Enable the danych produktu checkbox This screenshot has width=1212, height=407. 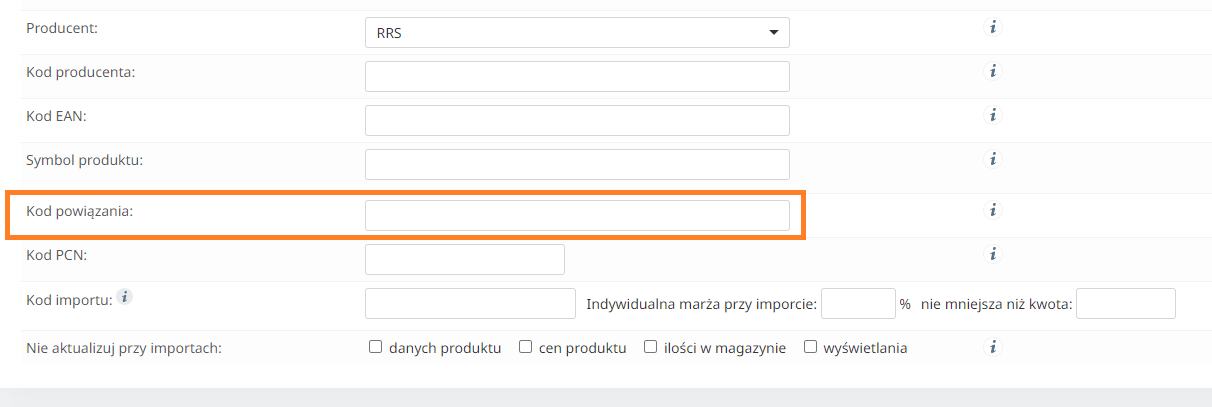coord(376,348)
